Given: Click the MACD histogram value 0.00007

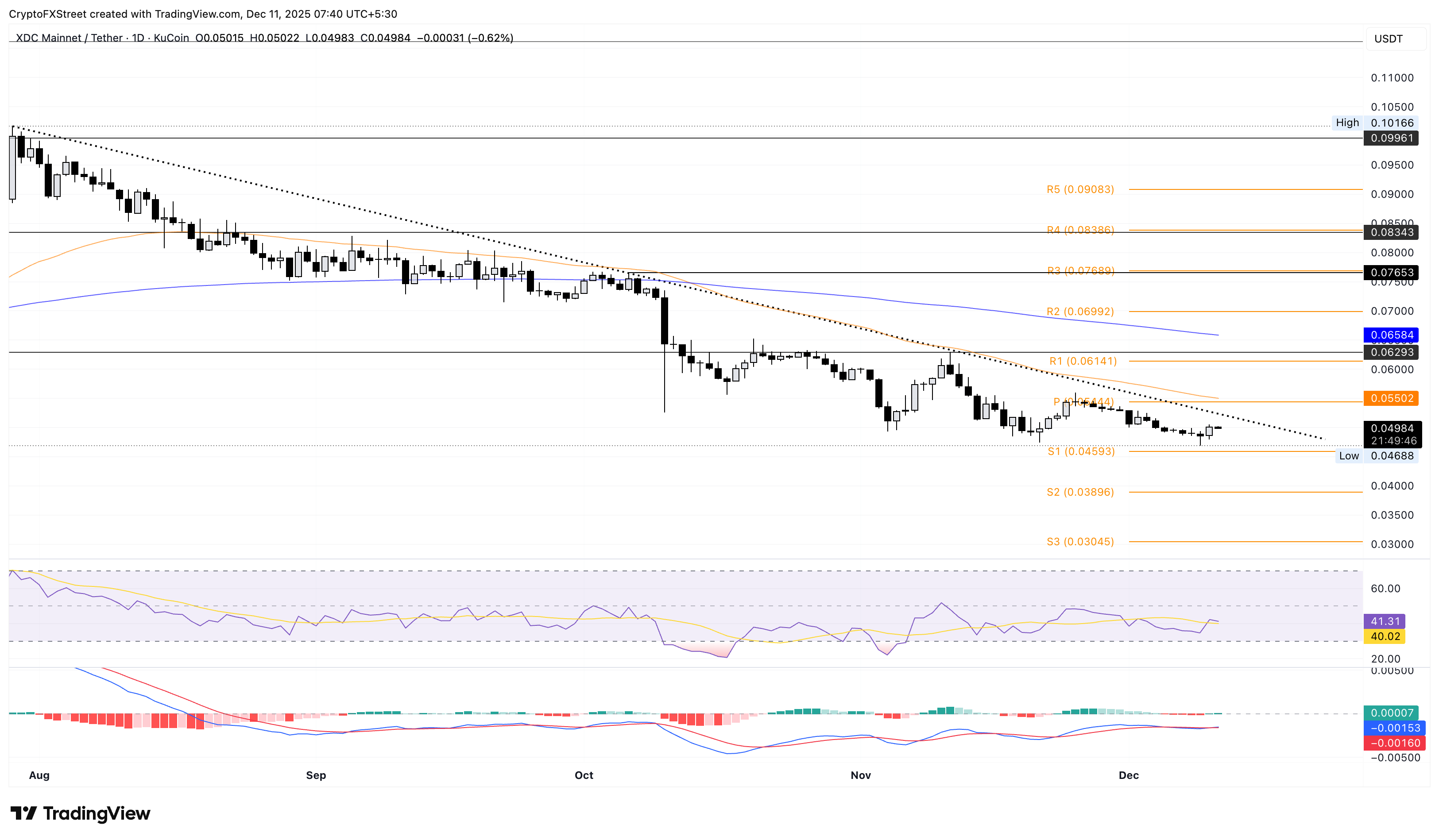Looking at the screenshot, I should [x=1389, y=713].
